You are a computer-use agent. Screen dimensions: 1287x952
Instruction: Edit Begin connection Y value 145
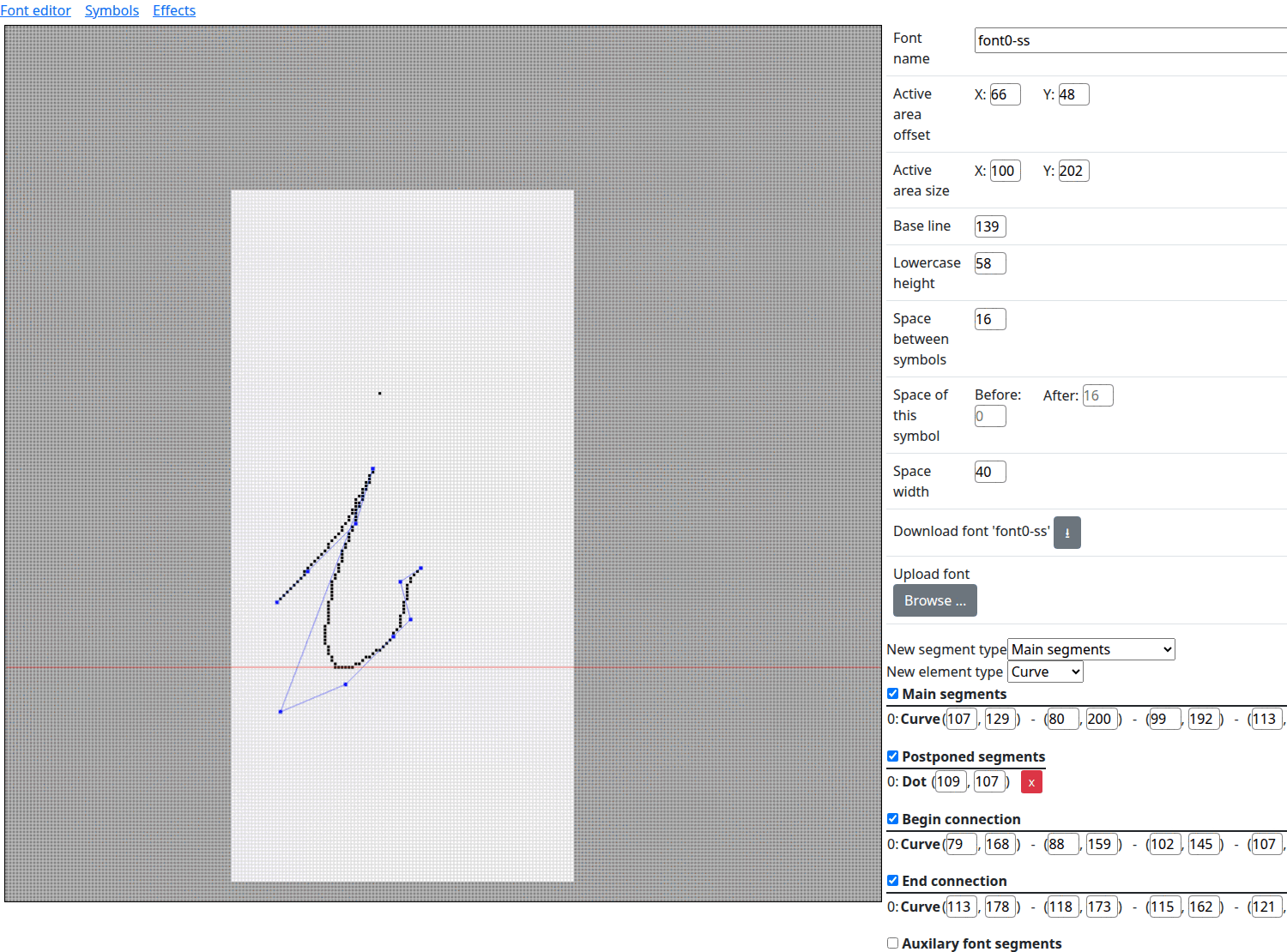pos(1204,844)
